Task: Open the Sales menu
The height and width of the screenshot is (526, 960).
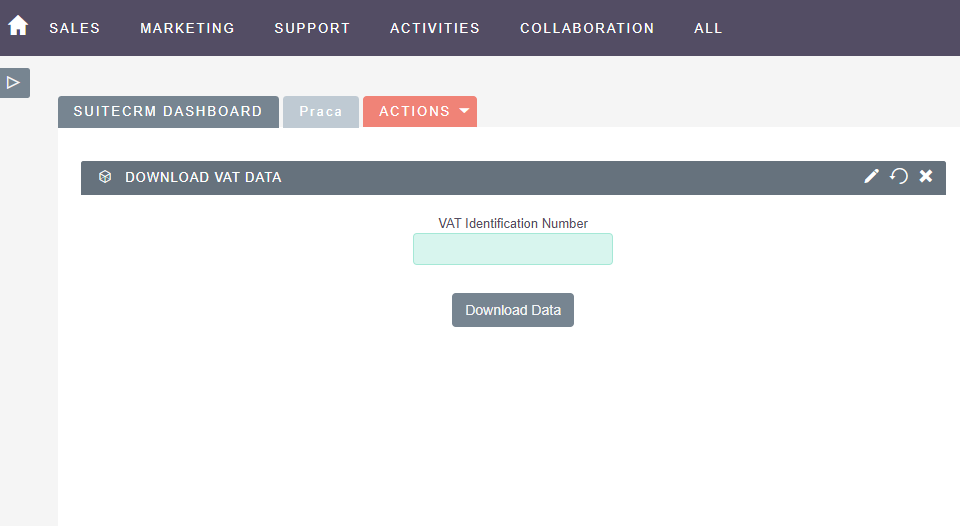Action: pos(75,28)
